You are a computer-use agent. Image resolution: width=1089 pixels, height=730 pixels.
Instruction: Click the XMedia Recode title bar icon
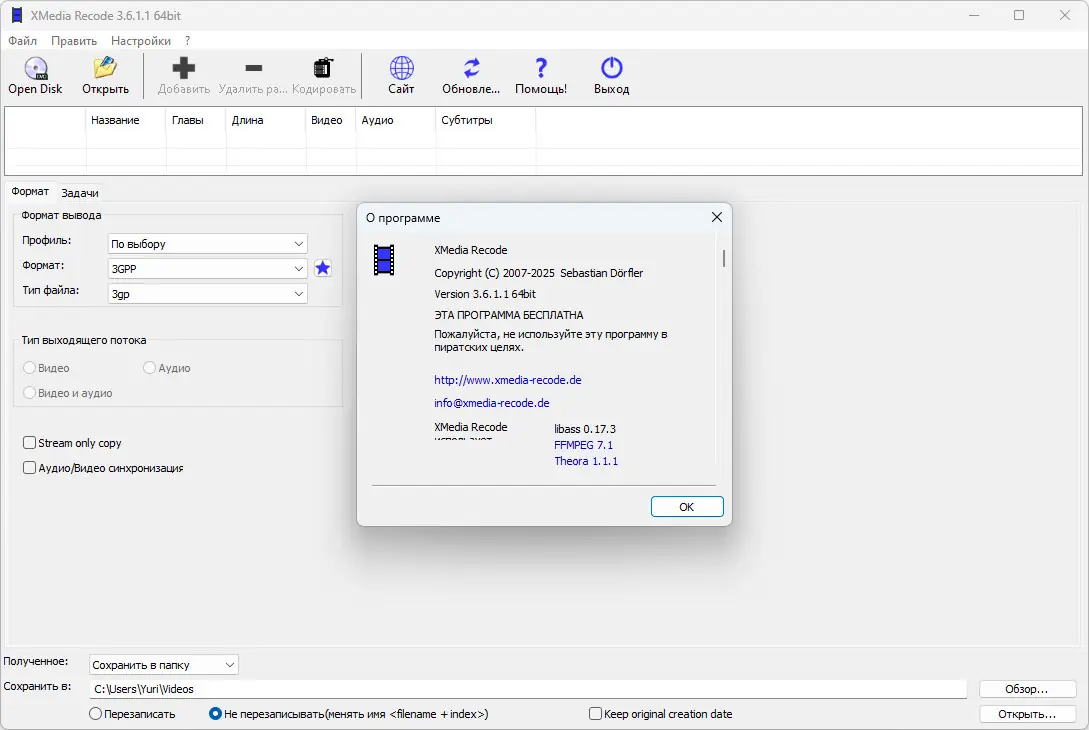[x=17, y=15]
